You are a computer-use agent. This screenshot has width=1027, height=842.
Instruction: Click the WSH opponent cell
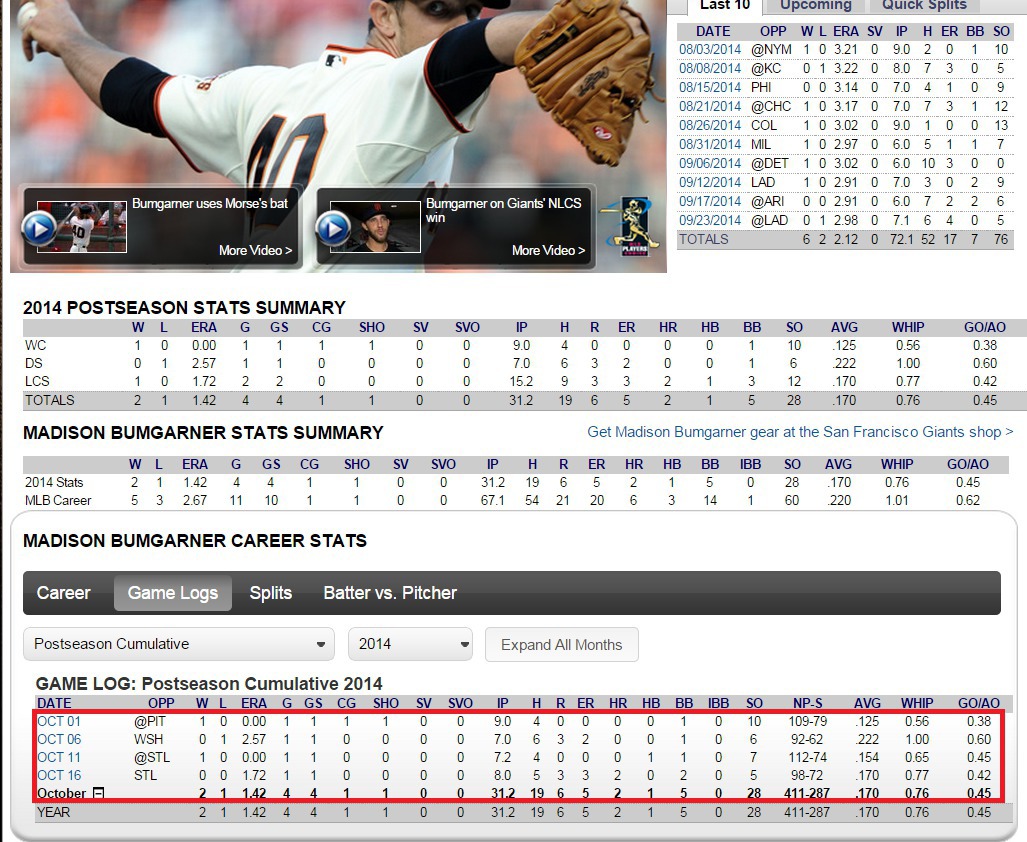148,740
